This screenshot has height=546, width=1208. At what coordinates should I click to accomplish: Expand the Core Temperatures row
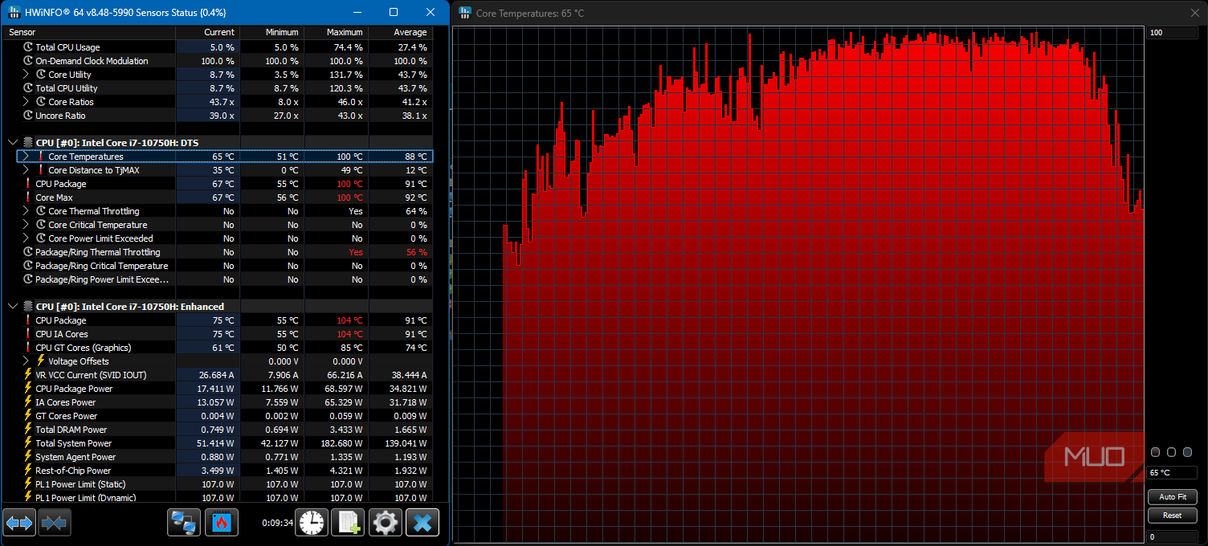click(x=27, y=156)
